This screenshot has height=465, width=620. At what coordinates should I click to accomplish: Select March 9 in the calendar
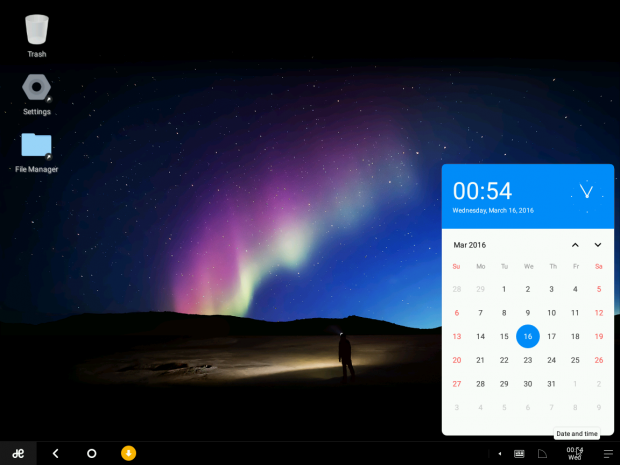click(x=527, y=313)
